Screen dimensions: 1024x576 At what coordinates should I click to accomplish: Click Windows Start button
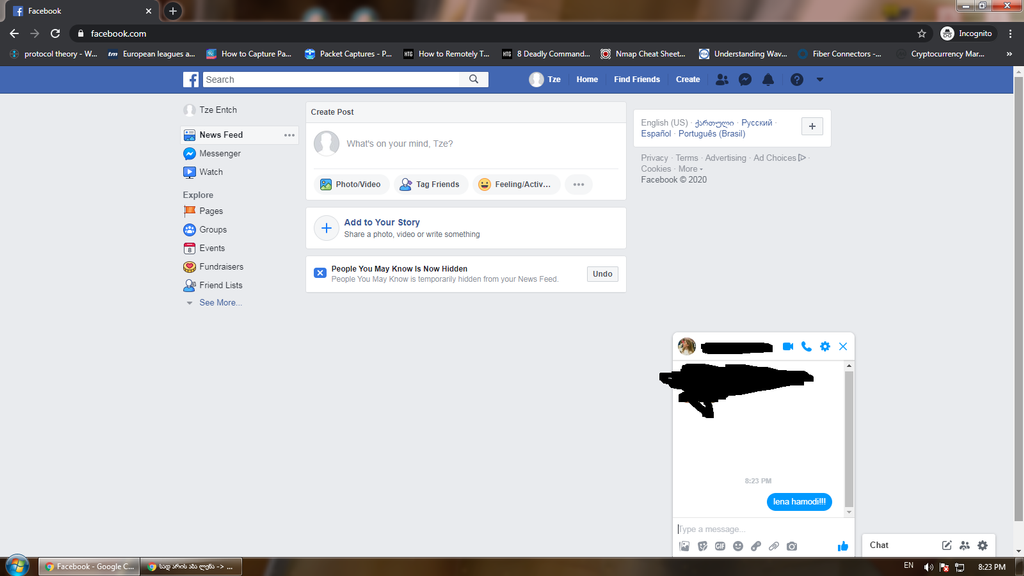click(17, 566)
